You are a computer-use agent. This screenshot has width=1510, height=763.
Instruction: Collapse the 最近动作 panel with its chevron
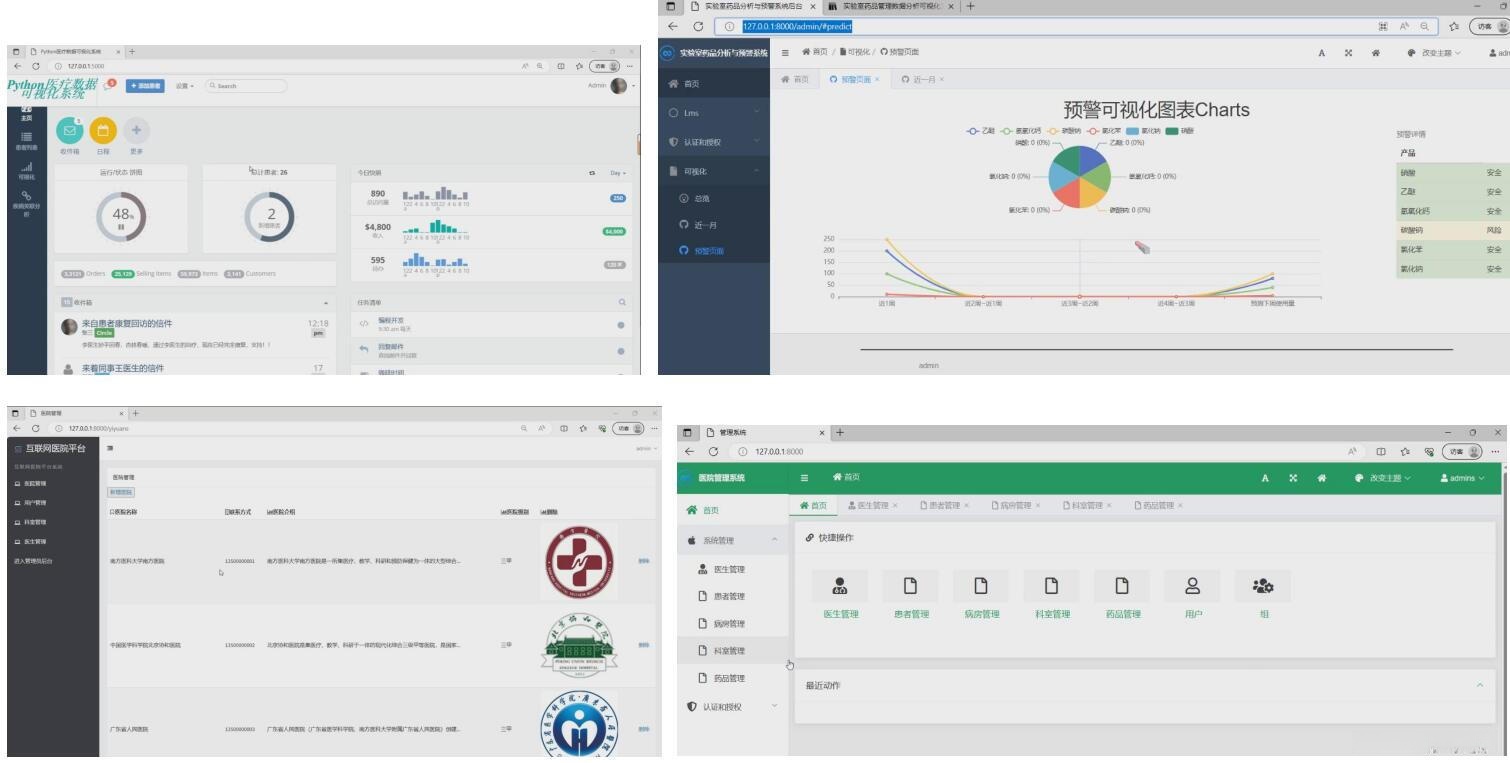1479,685
